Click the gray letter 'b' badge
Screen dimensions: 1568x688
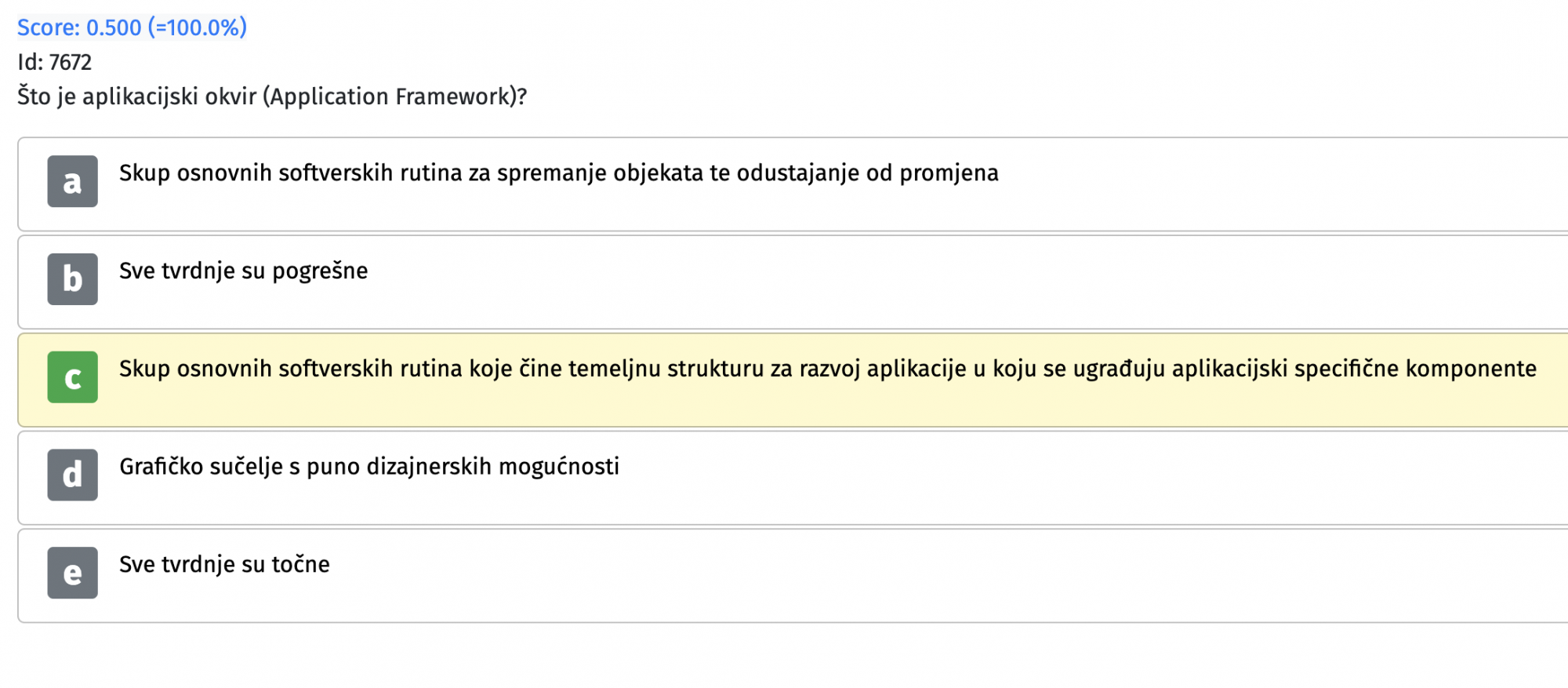coord(72,279)
